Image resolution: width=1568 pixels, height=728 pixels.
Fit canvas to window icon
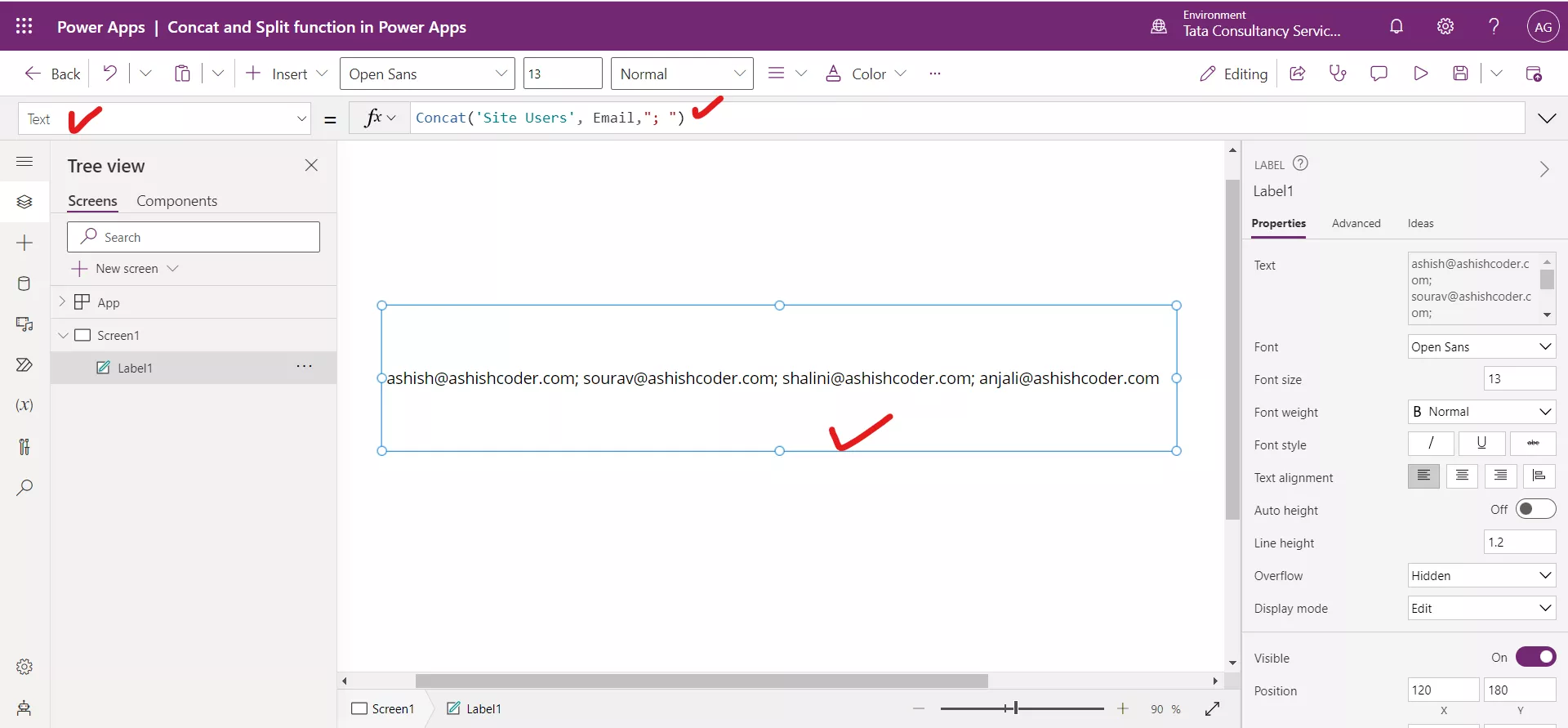1213,708
